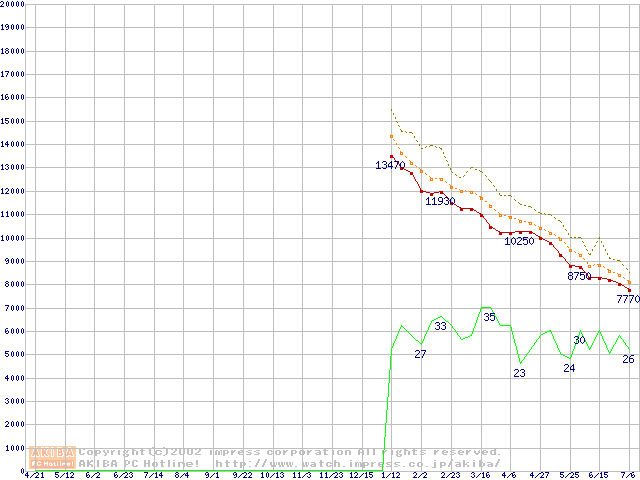This screenshot has height=480, width=640.
Task: Click the AKIBA PC Hotline logo icon
Action: (x=53, y=457)
